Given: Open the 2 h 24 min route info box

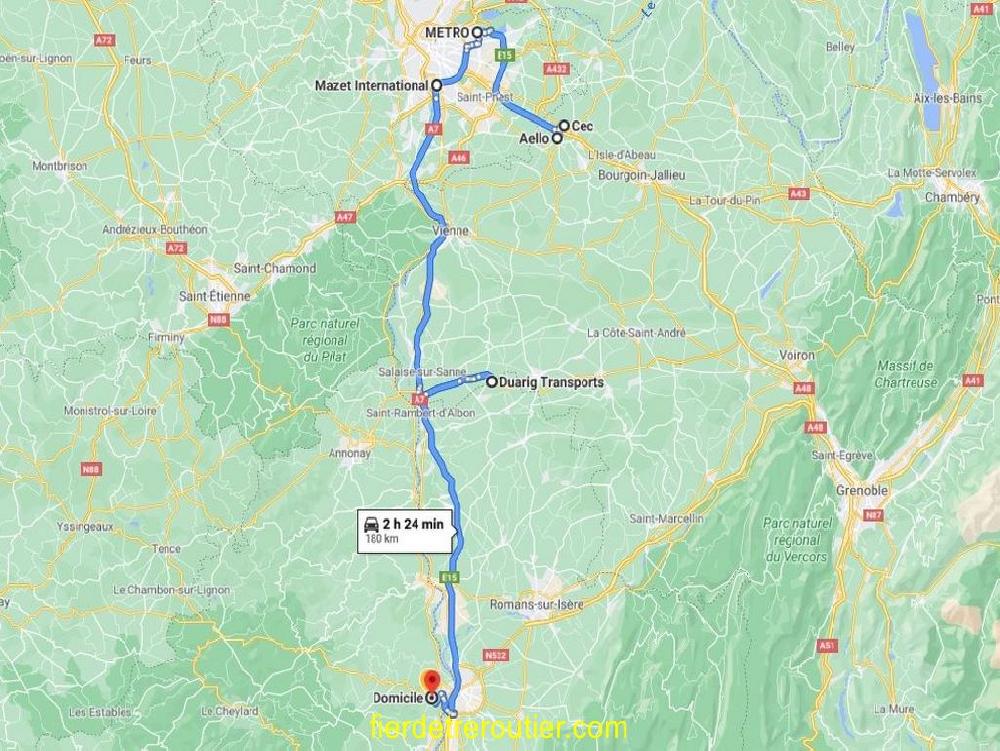Looking at the screenshot, I should point(407,530).
